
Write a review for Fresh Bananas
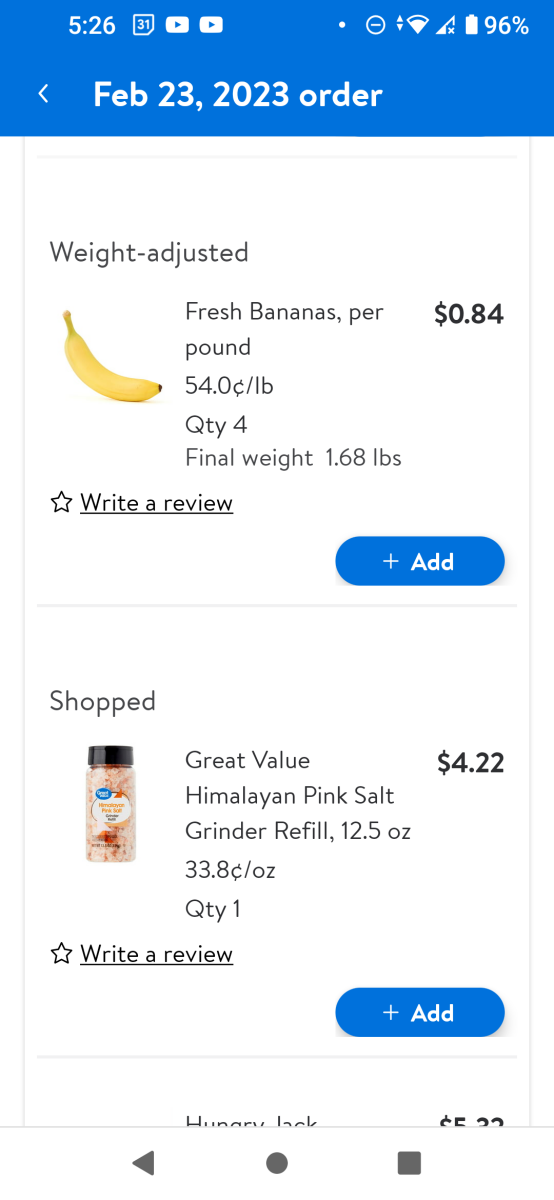(x=157, y=502)
